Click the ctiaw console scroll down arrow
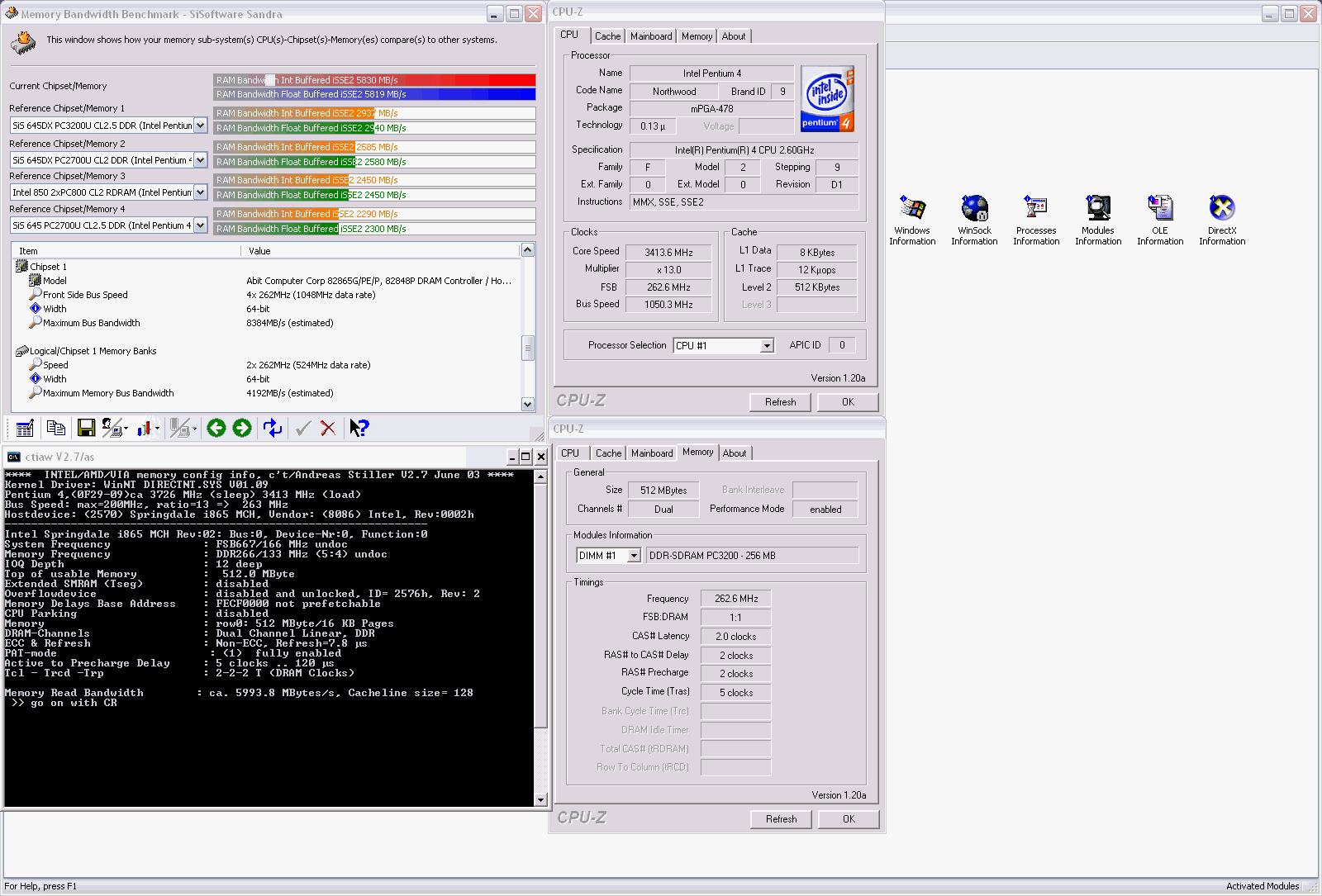The width and height of the screenshot is (1322, 896). coord(541,799)
